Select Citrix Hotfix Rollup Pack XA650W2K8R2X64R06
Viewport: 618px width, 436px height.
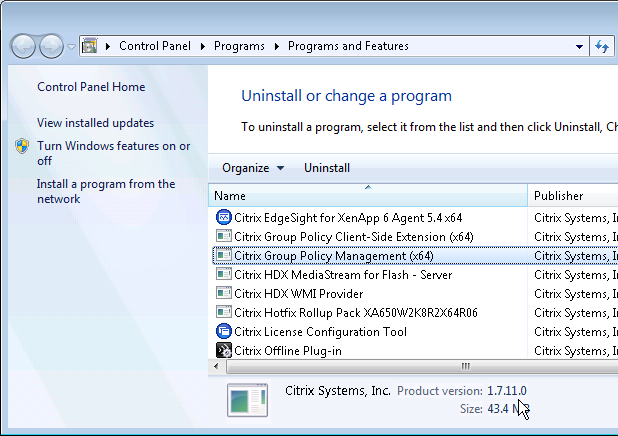click(415, 313)
